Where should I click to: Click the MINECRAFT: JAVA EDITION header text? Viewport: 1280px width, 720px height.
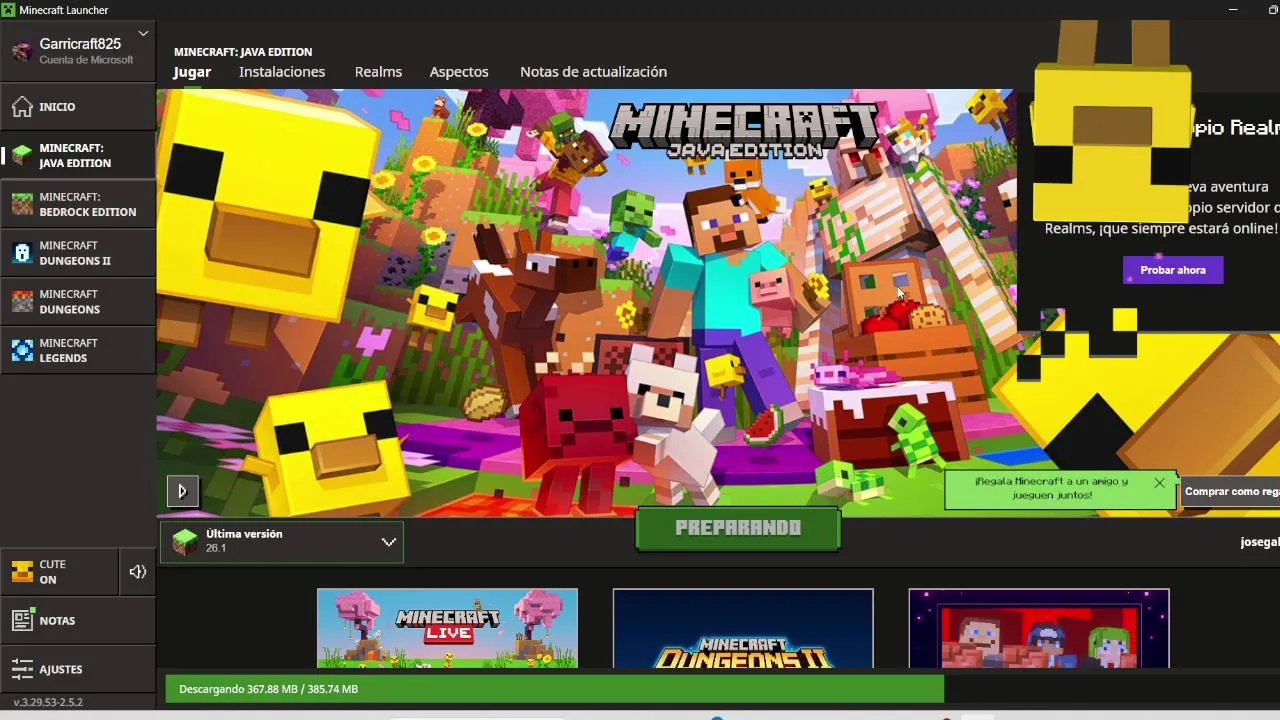pyautogui.click(x=243, y=52)
